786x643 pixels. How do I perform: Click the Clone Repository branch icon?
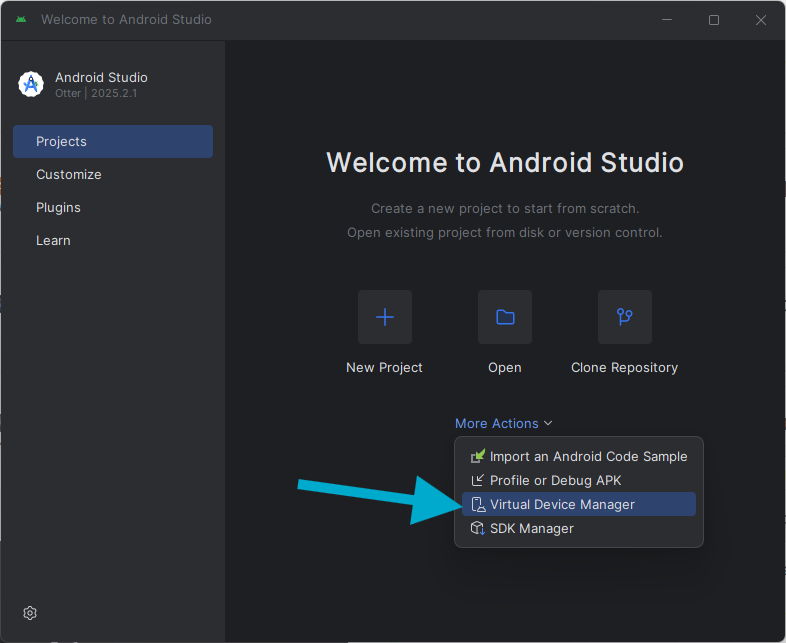[x=624, y=317]
